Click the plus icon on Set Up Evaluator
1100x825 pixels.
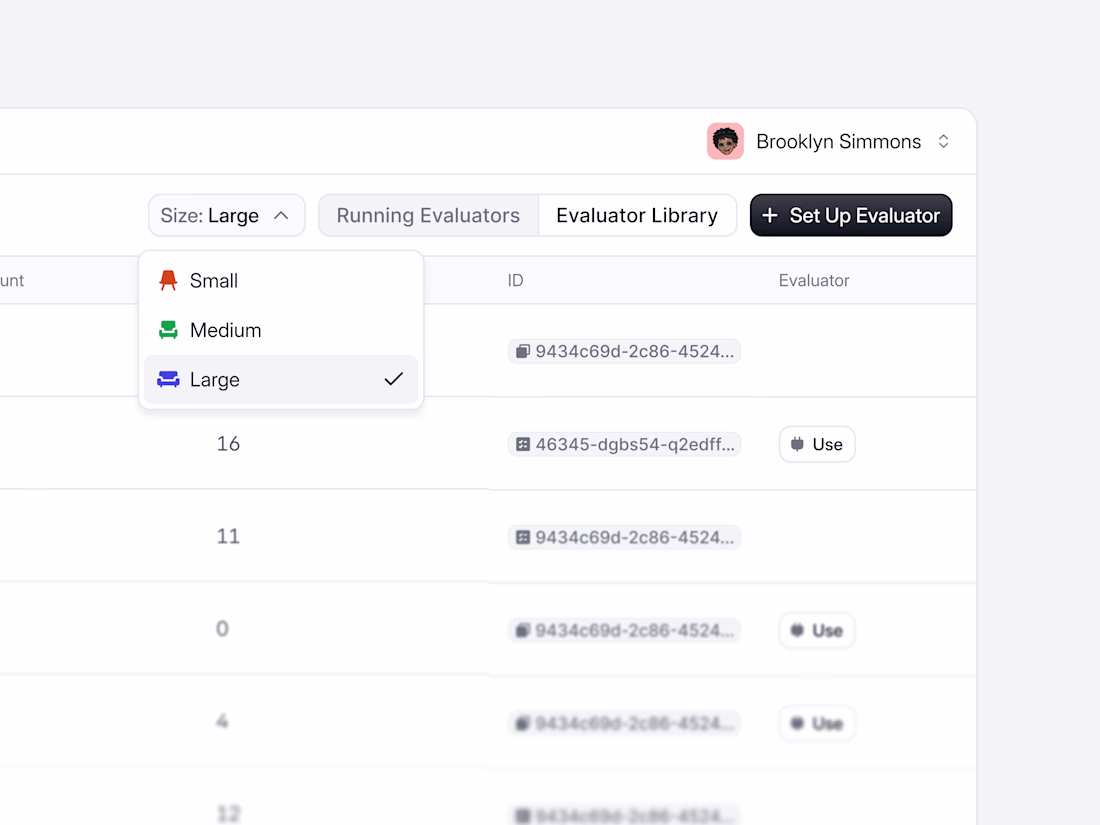(770, 215)
